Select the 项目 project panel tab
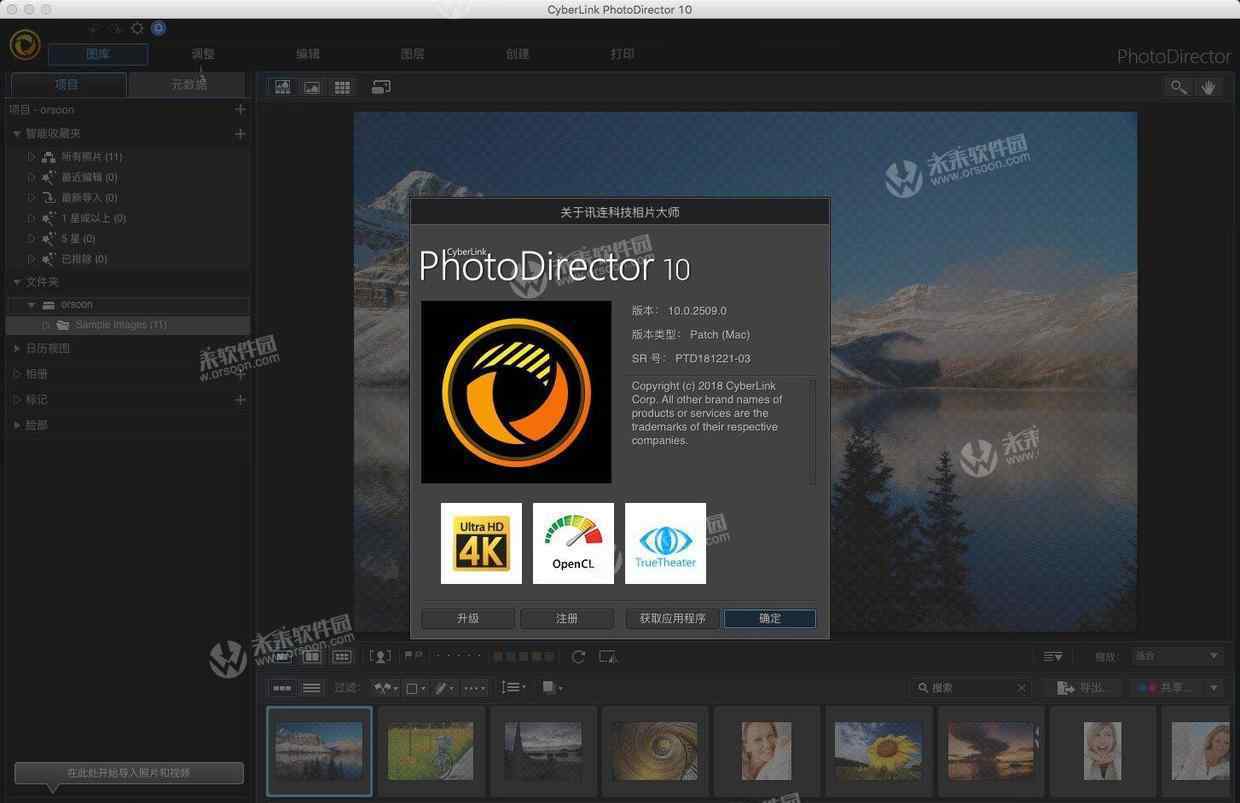The width and height of the screenshot is (1240, 803). [x=67, y=85]
